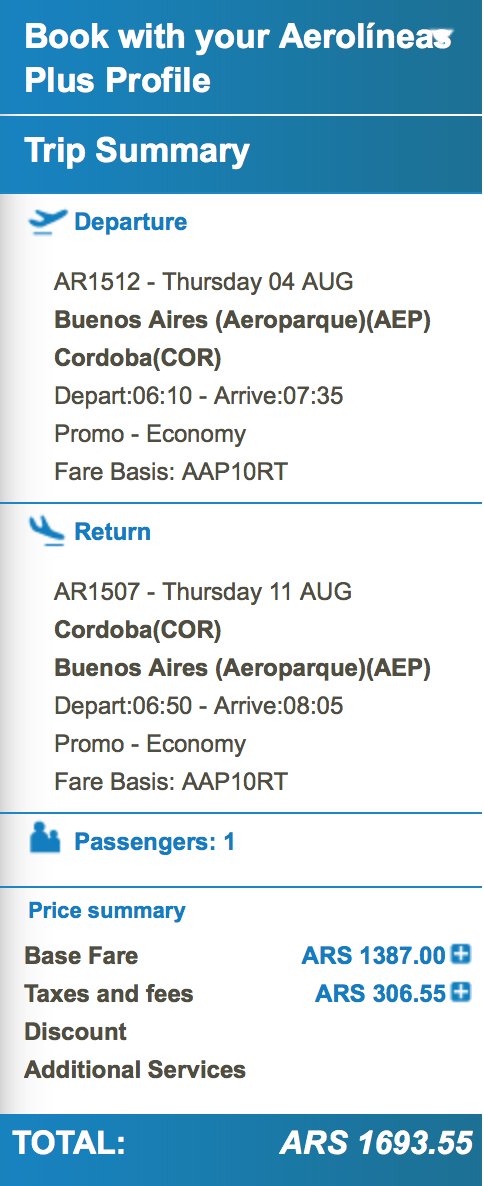This screenshot has width=484, height=1186.
Task: Click the Depart:06:50 - Arrive:08:05 return times
Action: 199,706
